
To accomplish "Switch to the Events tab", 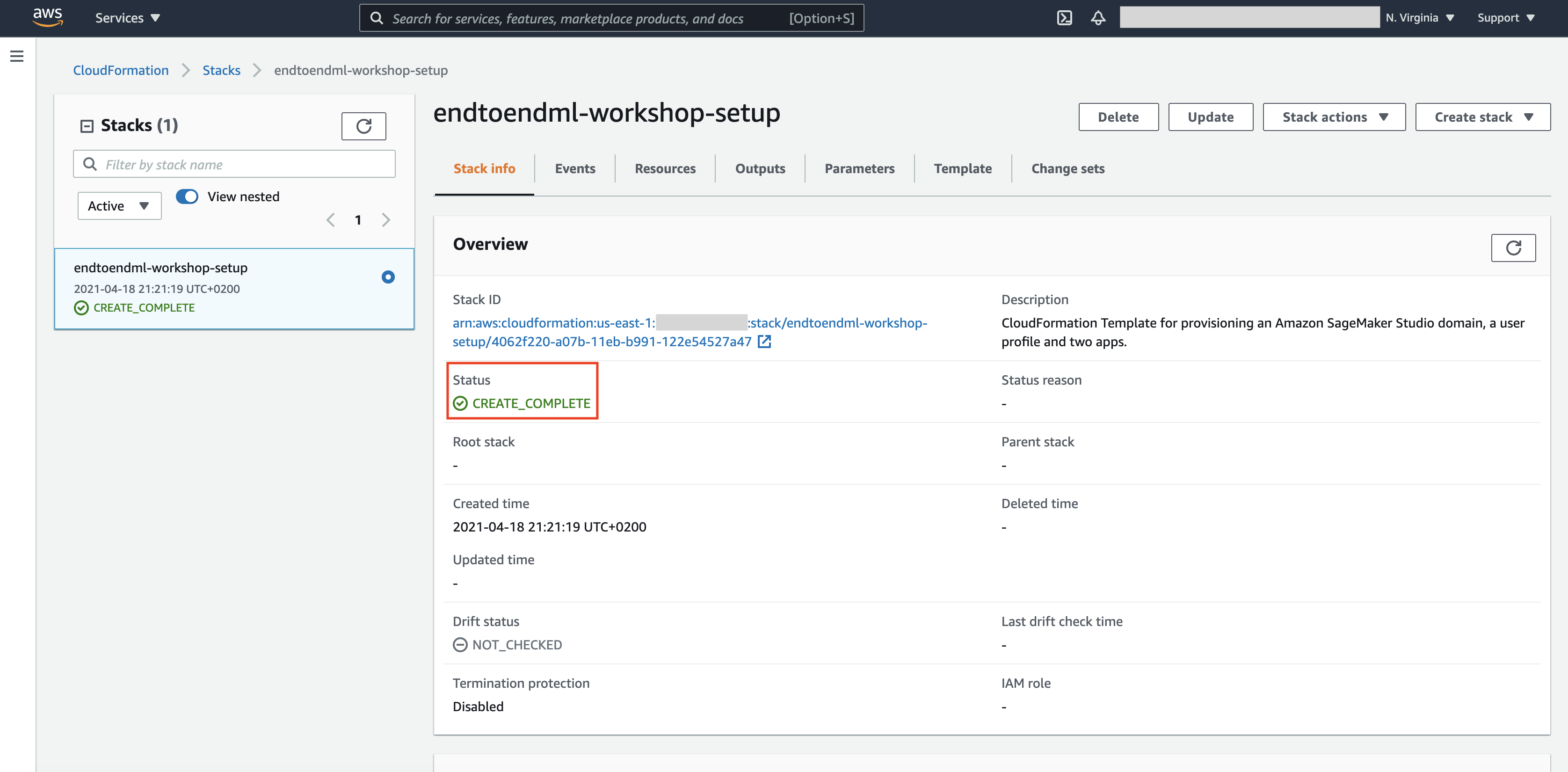I will pos(574,168).
